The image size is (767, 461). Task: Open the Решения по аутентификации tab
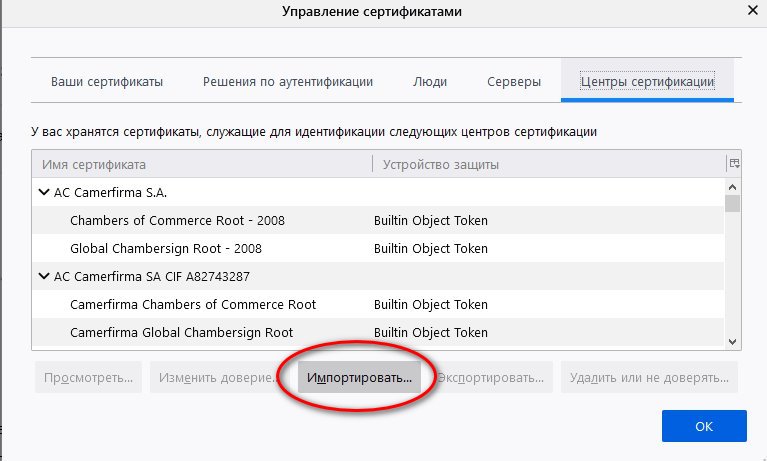click(x=288, y=82)
